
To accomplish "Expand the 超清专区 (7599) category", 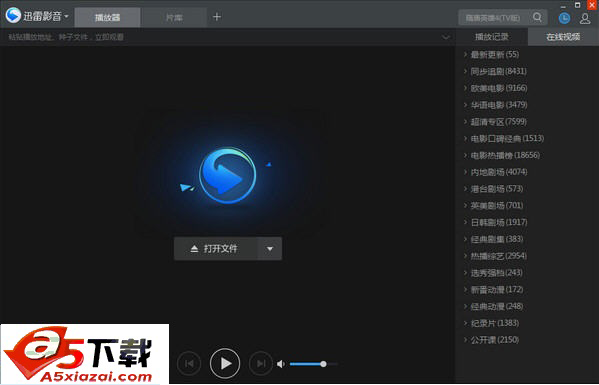I will point(465,121).
